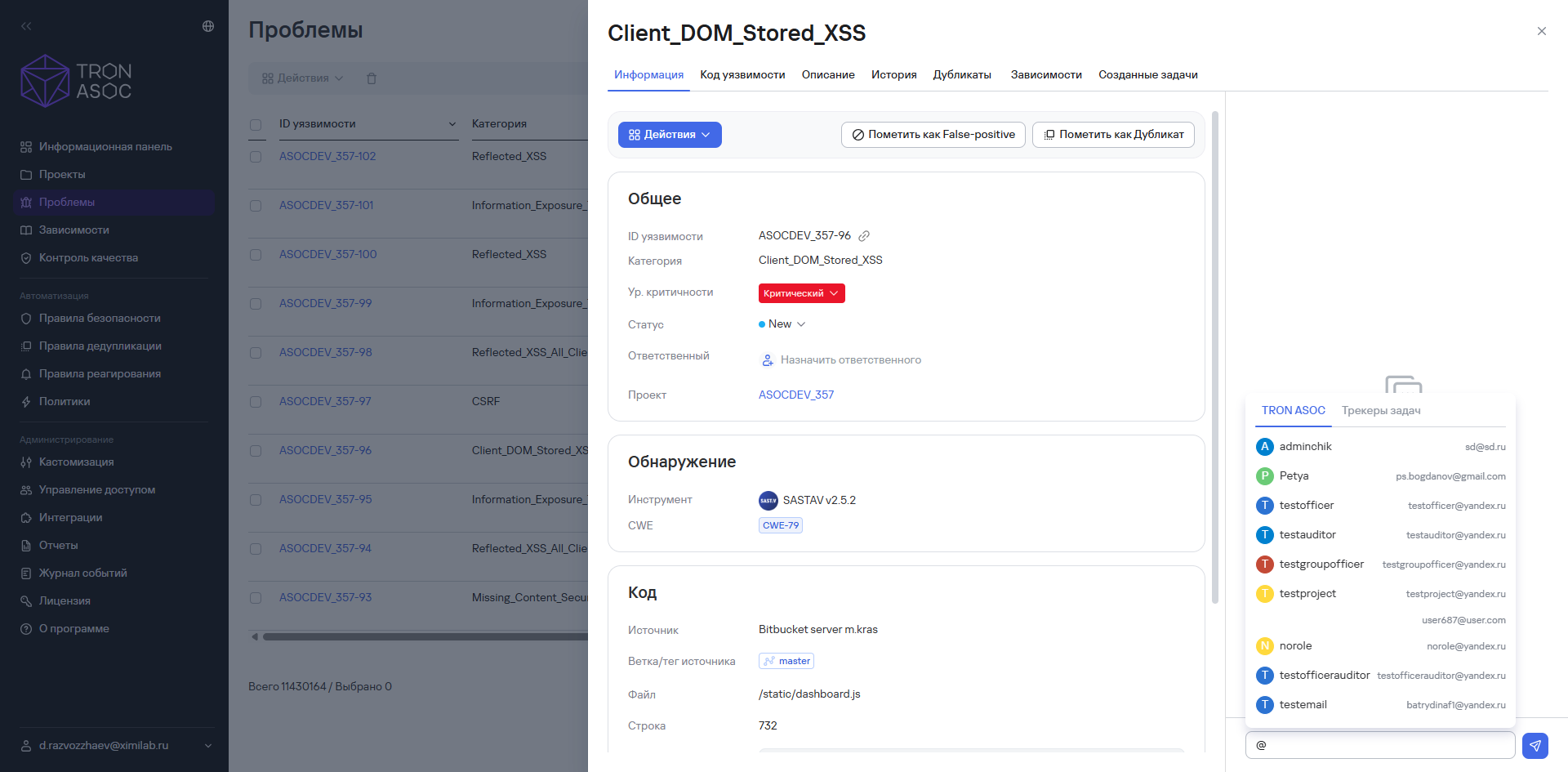1568x772 pixels.
Task: Click the Отчеты document icon
Action: pyautogui.click(x=26, y=546)
